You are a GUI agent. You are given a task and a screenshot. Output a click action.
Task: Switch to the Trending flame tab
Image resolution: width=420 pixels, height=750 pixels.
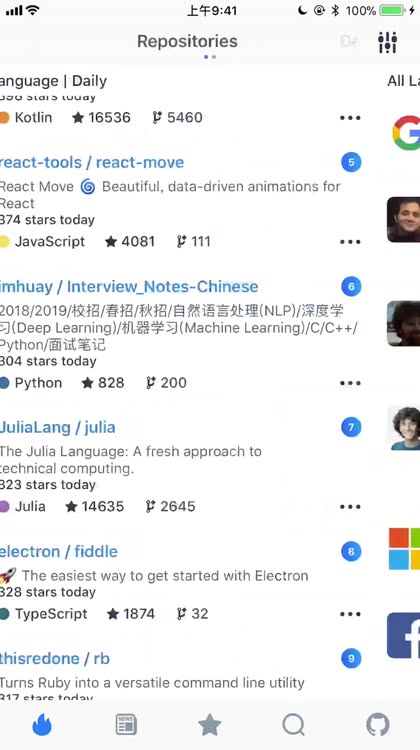click(x=42, y=725)
